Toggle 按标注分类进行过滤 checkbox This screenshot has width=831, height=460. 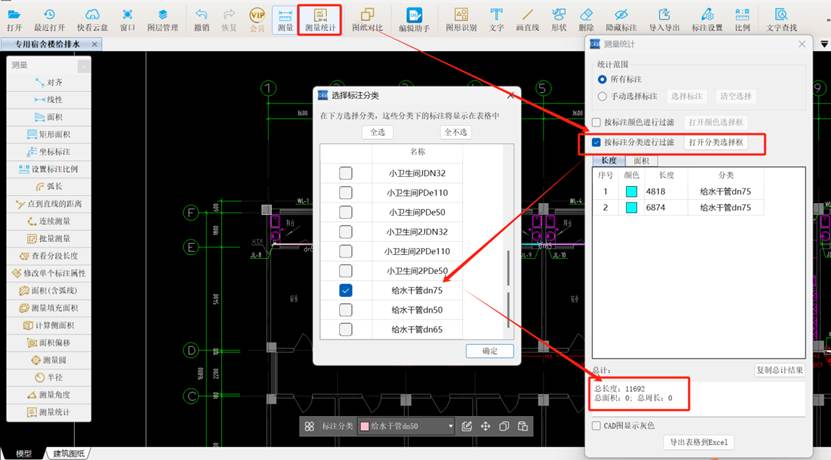pos(596,143)
